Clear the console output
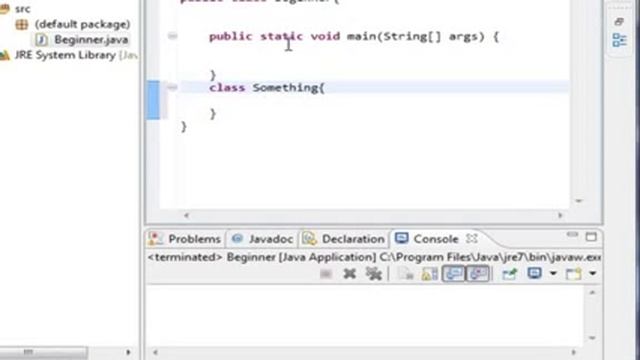The width and height of the screenshot is (640, 360). coord(406,274)
